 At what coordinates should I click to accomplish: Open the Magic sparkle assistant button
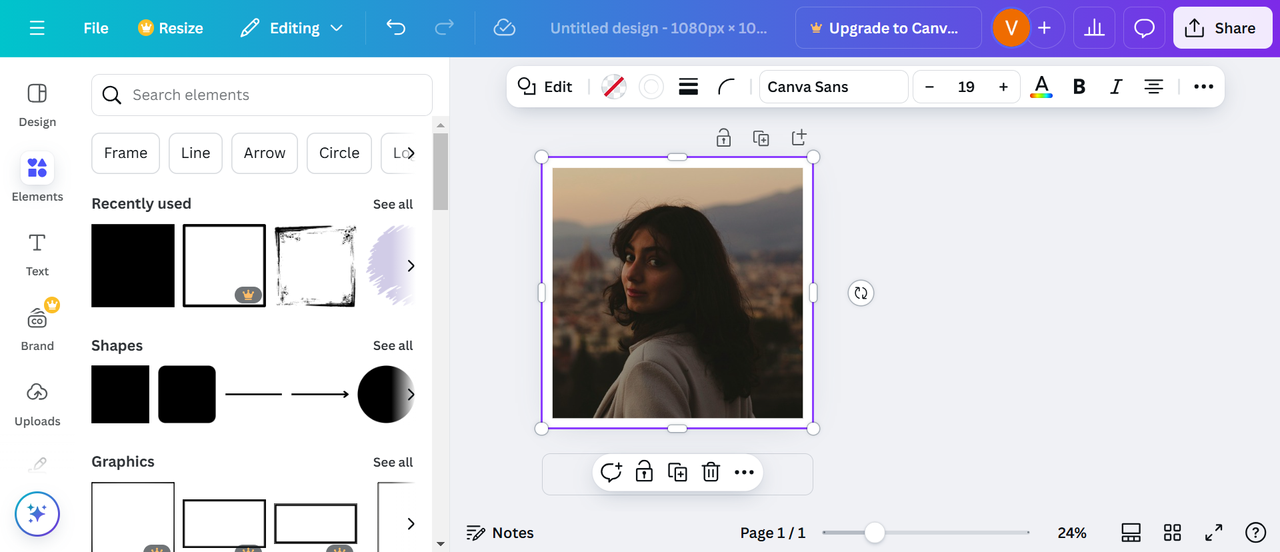[37, 514]
